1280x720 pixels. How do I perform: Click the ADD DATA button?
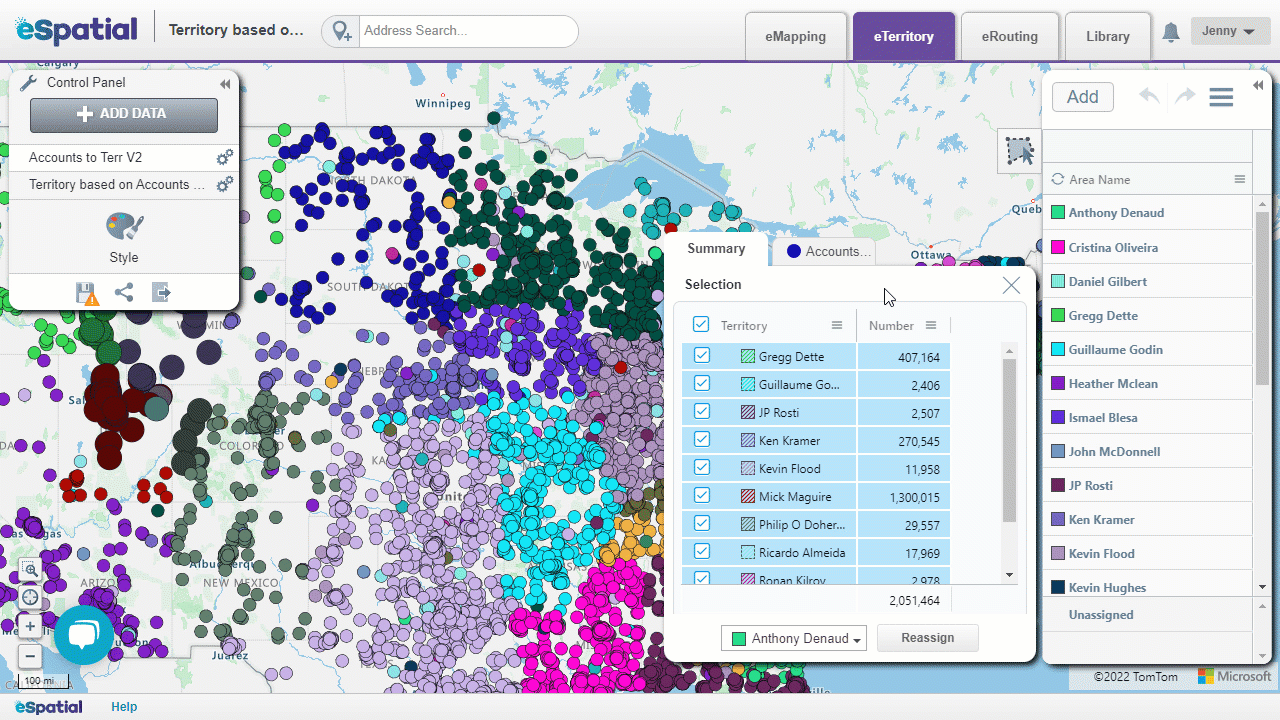[124, 114]
